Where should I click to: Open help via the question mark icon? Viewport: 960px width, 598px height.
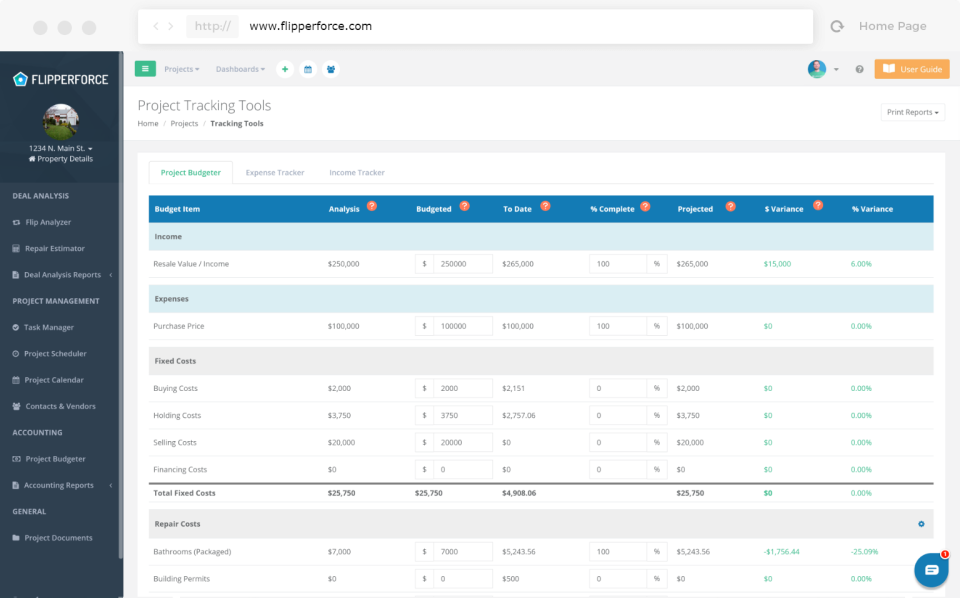pos(858,69)
